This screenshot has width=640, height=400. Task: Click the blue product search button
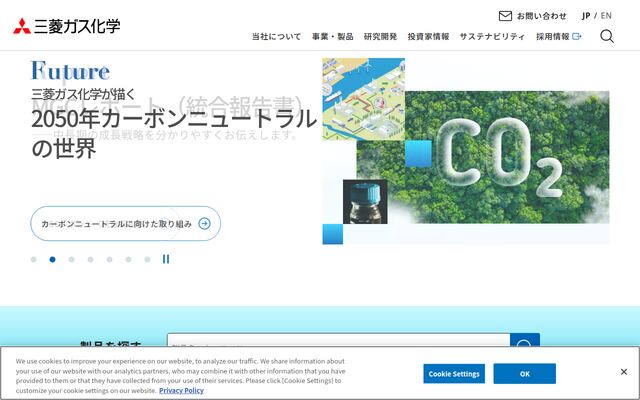tap(525, 340)
